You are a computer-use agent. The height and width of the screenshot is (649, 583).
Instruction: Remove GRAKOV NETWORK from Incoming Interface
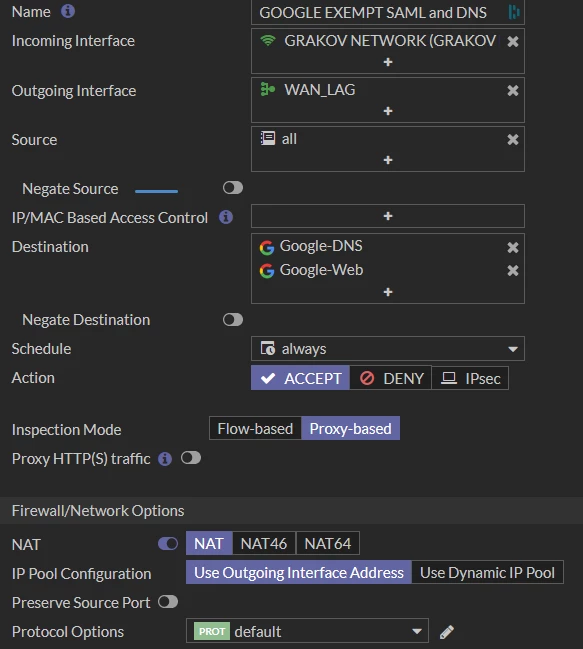click(513, 41)
